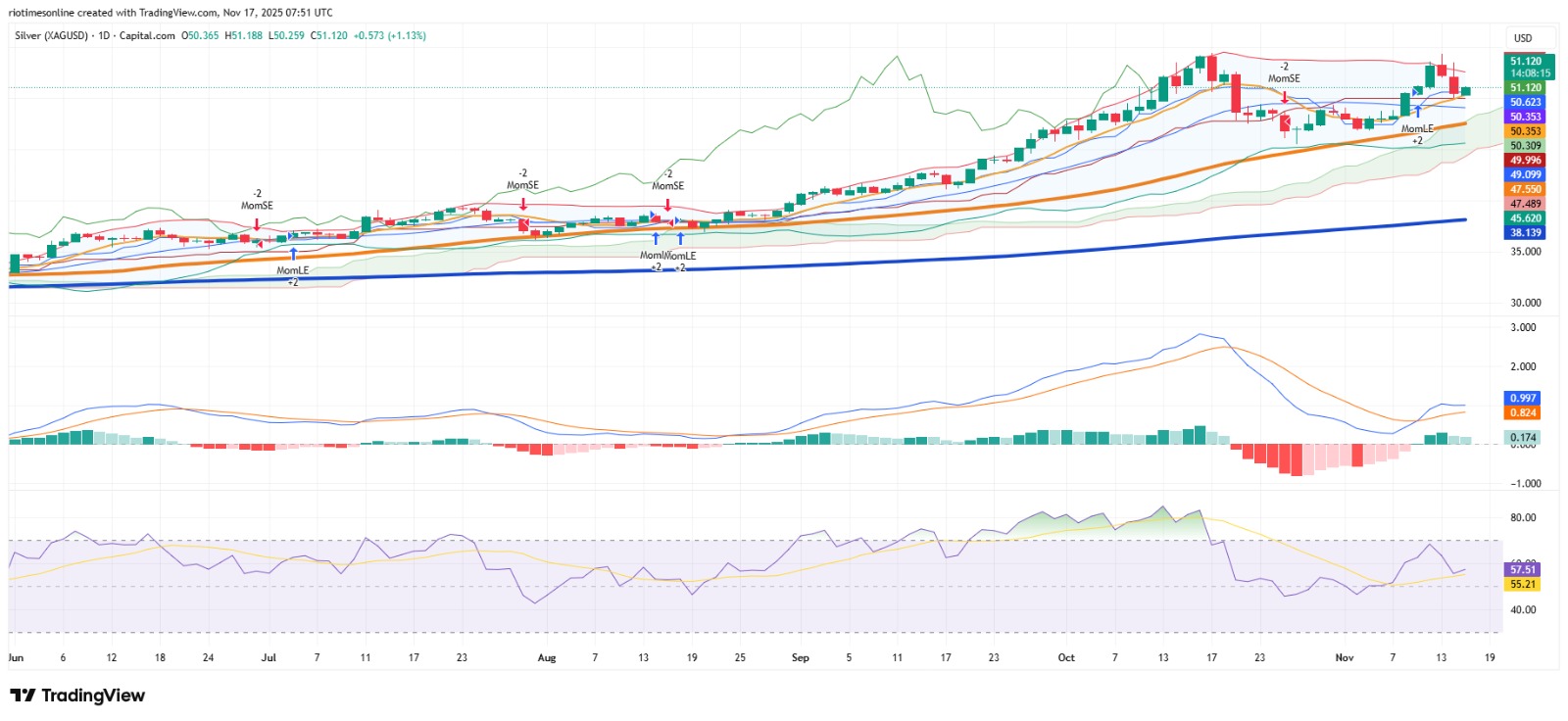This screenshot has height=721, width=1568.
Task: Click the open value O50.365
Action: (x=201, y=35)
